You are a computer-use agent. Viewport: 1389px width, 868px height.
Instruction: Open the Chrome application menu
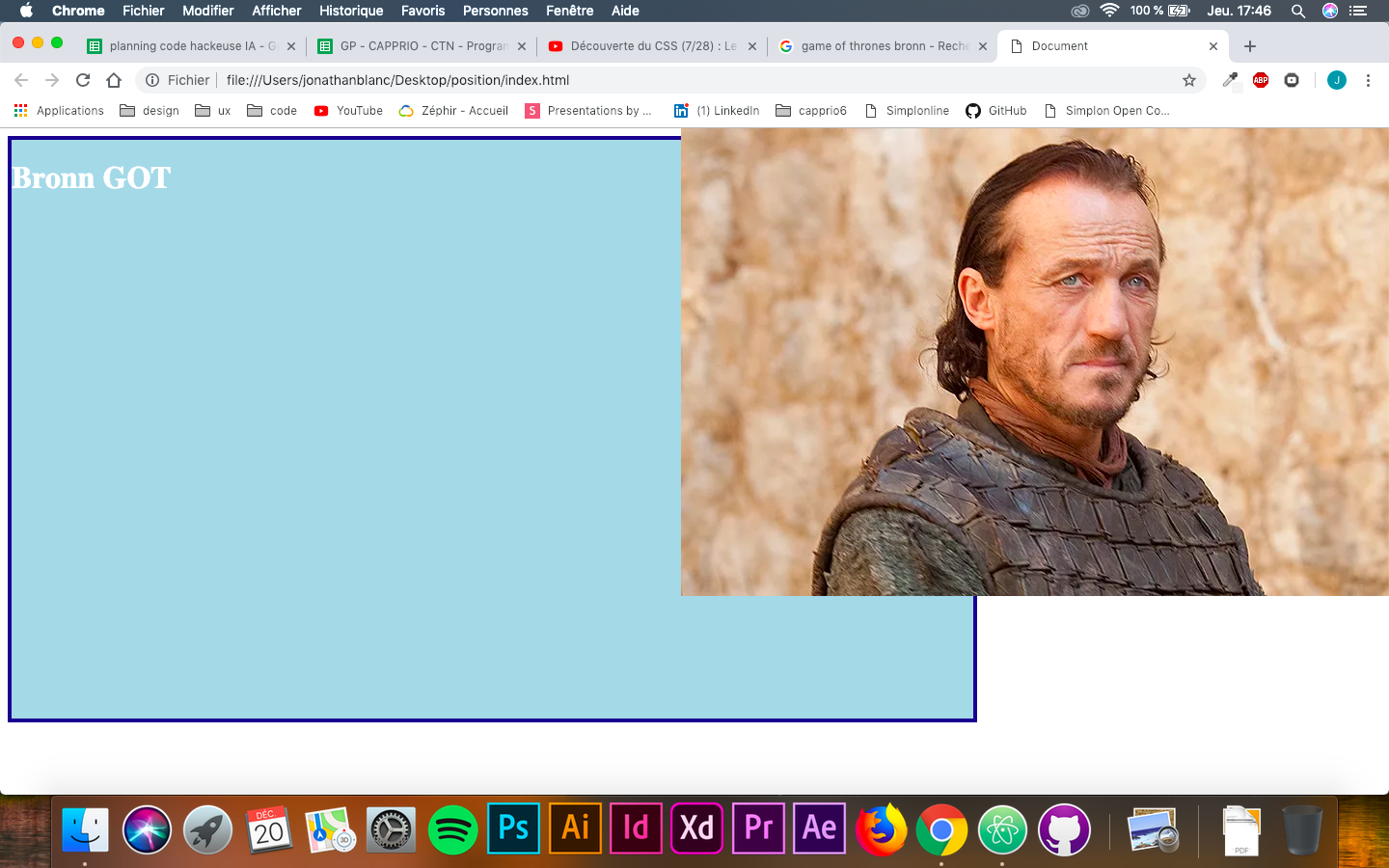78,11
